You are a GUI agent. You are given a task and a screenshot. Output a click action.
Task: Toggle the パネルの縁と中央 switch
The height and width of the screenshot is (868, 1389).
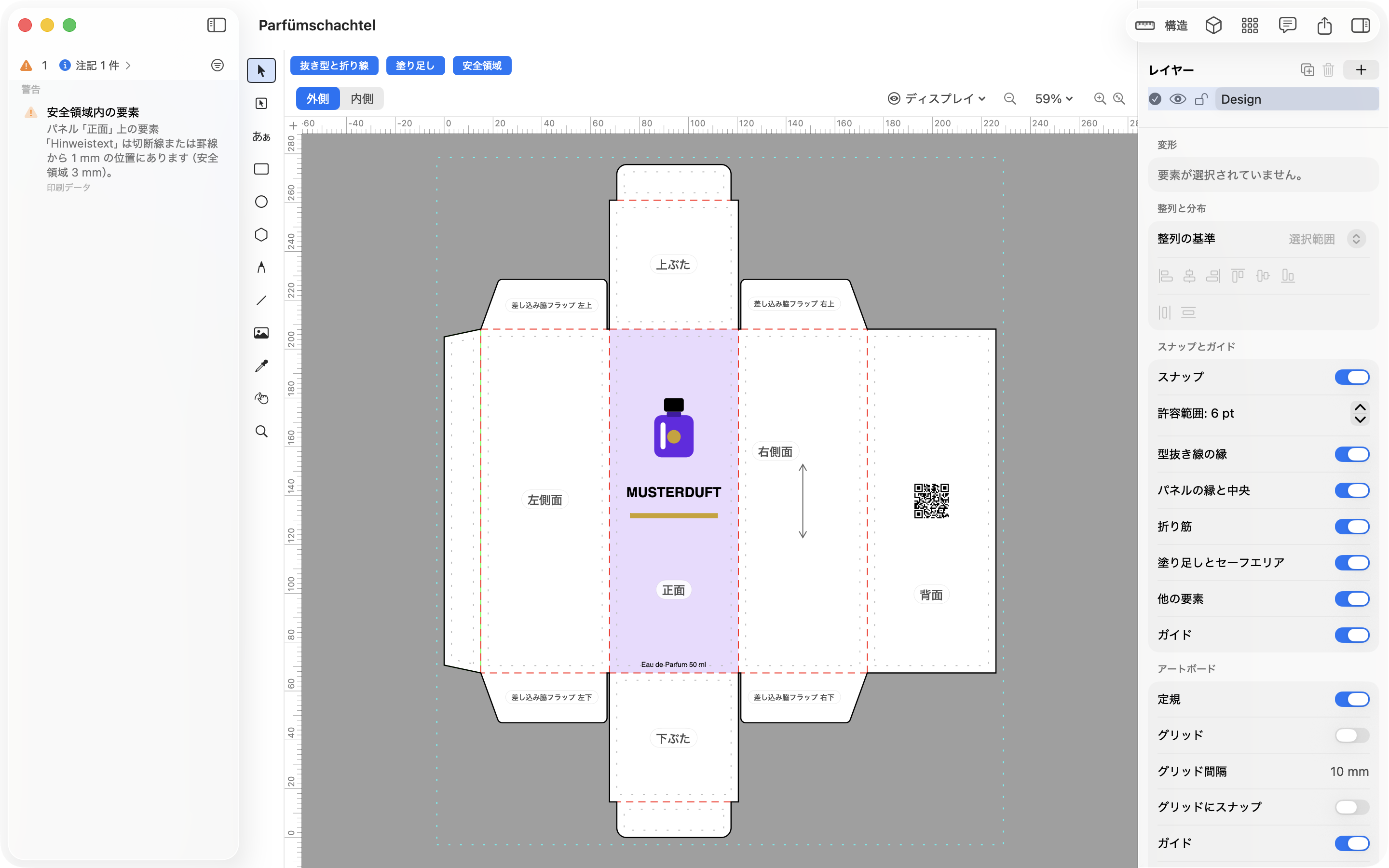pyautogui.click(x=1352, y=490)
